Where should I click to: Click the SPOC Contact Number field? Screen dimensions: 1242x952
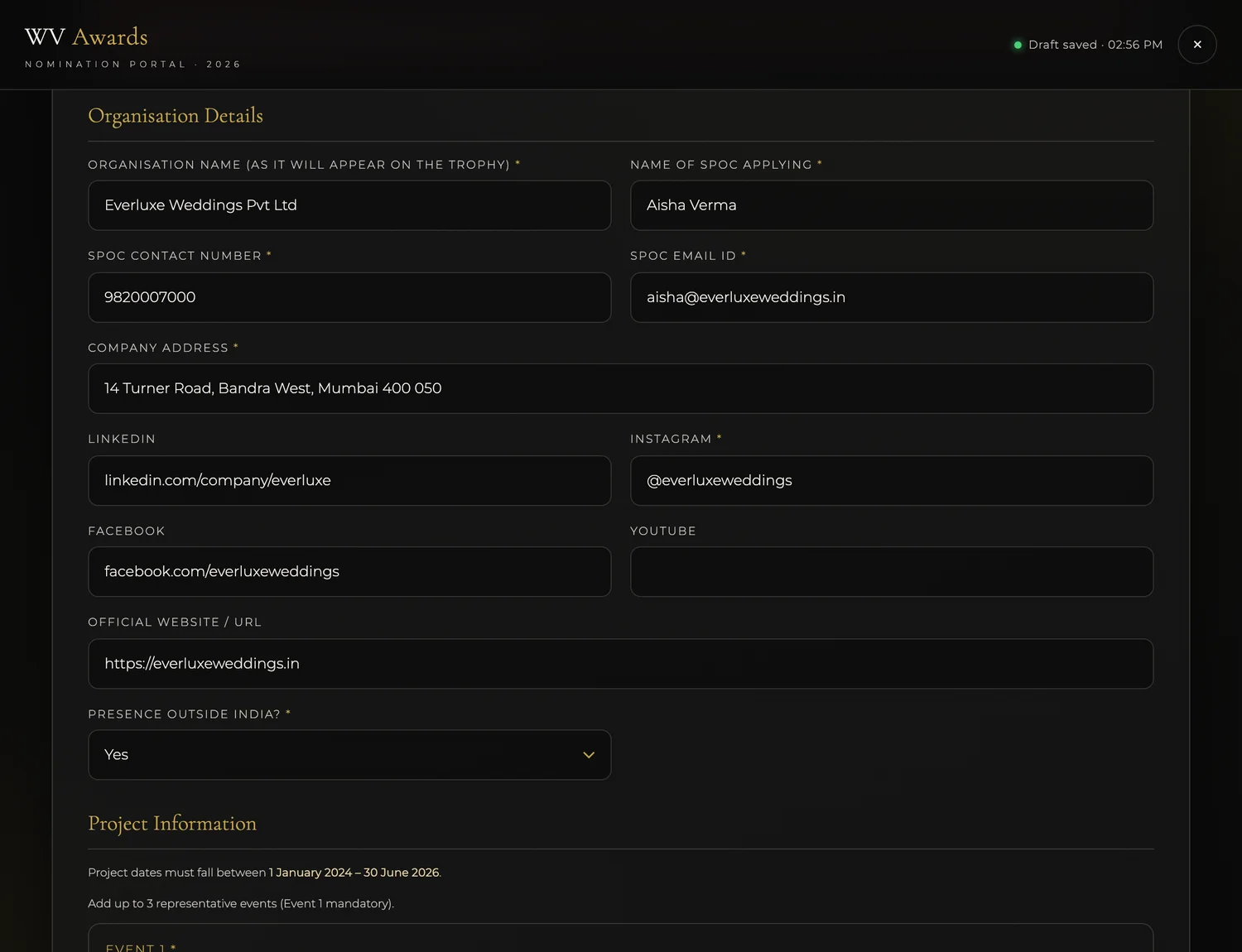click(349, 297)
